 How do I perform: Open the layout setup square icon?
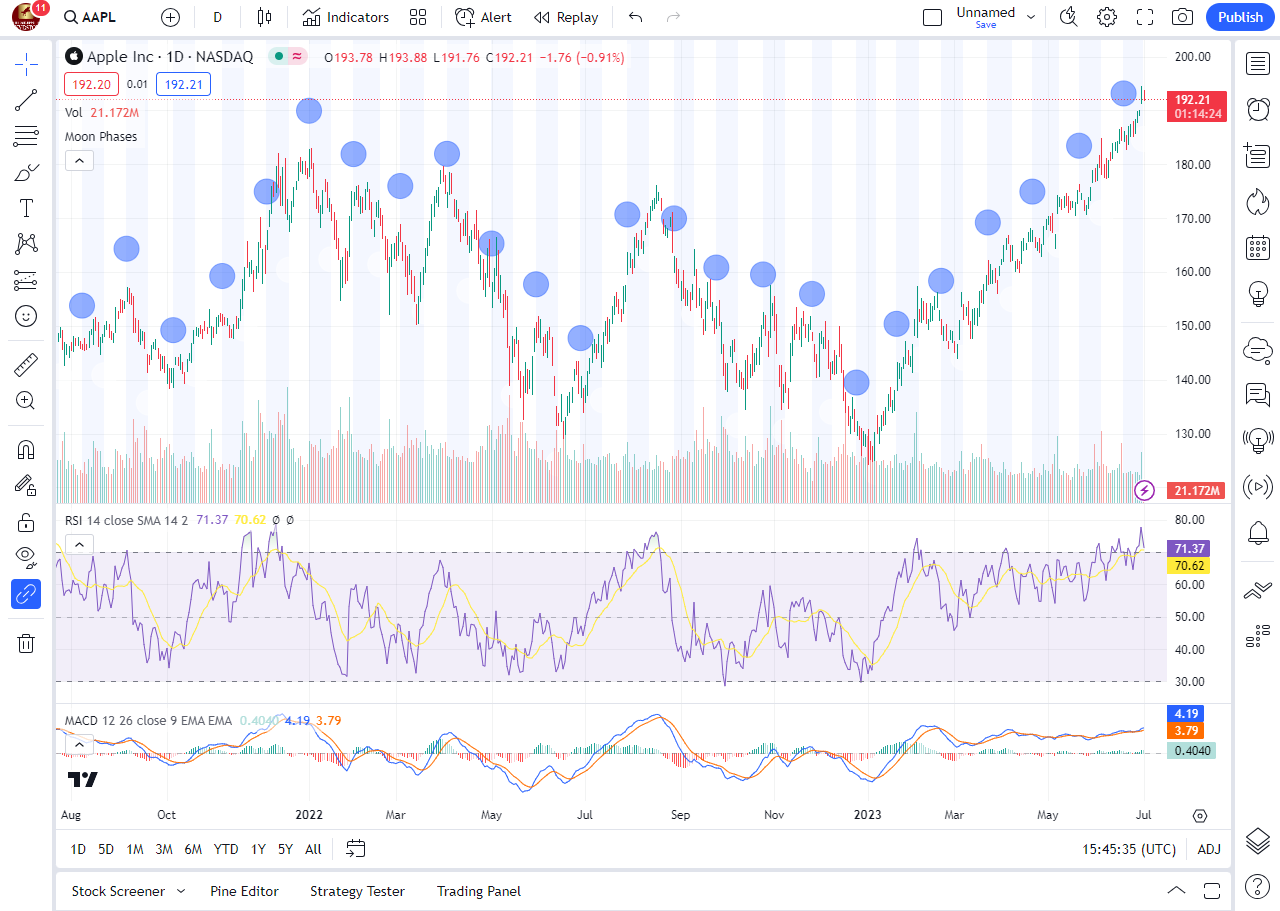pos(932,17)
